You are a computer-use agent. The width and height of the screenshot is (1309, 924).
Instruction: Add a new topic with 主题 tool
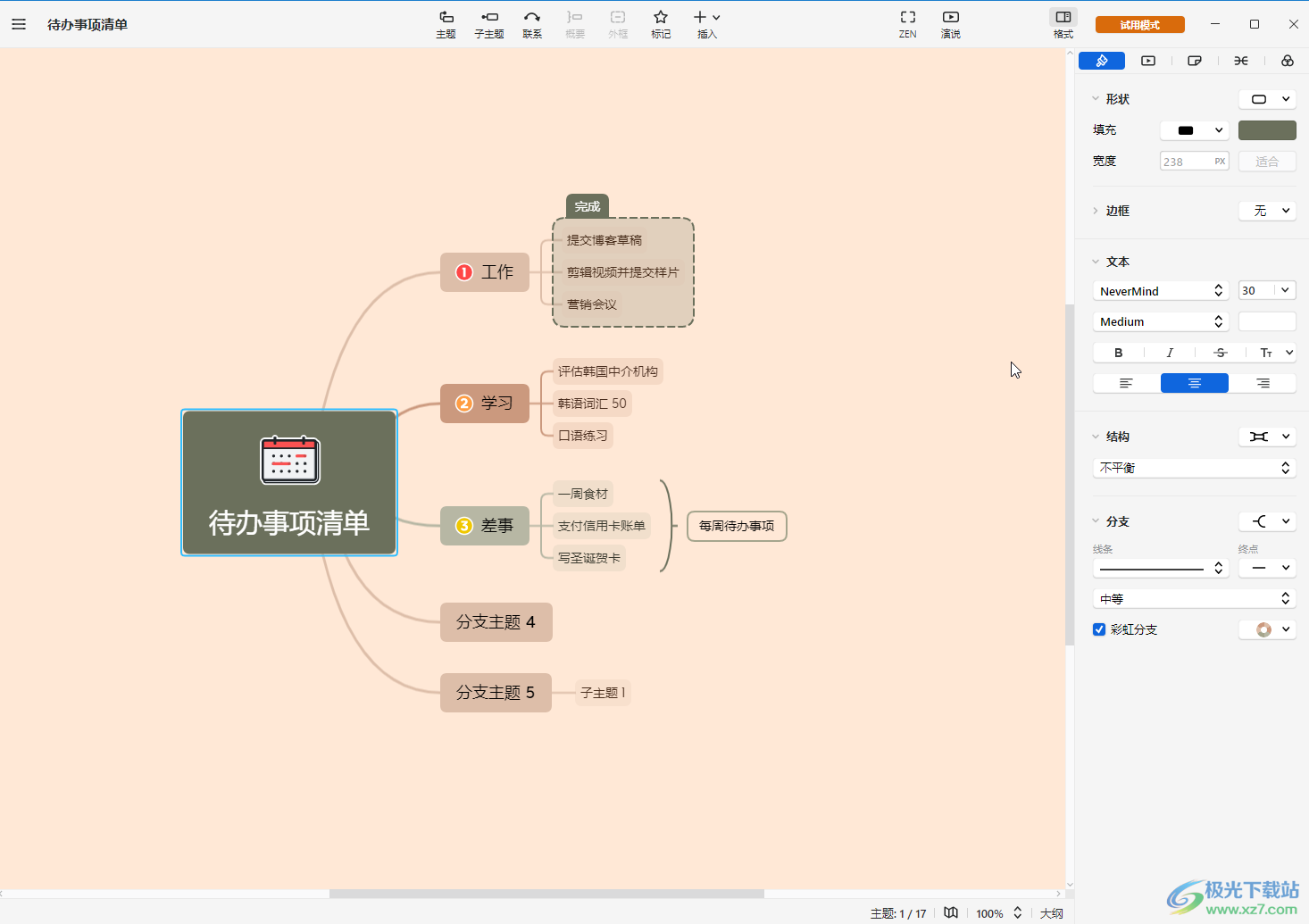tap(446, 24)
